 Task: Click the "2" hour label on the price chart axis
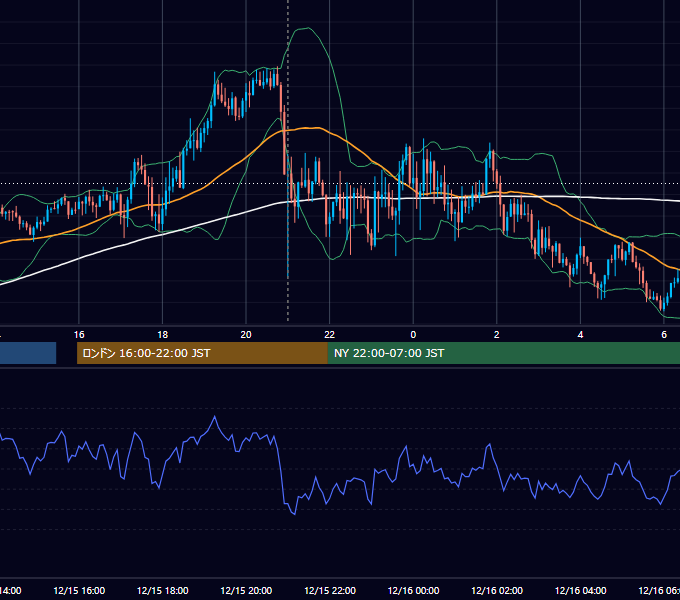tap(497, 335)
